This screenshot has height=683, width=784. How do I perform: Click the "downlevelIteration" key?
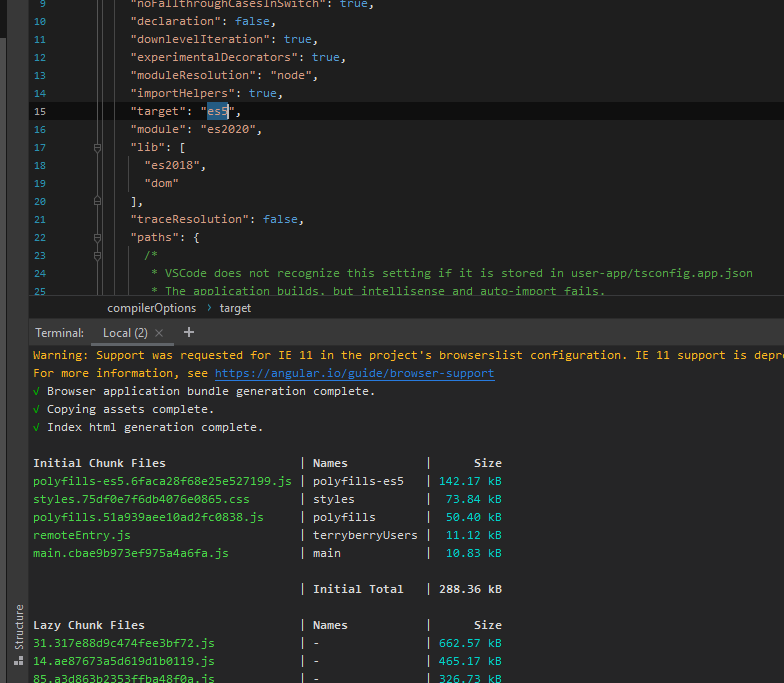click(x=200, y=40)
